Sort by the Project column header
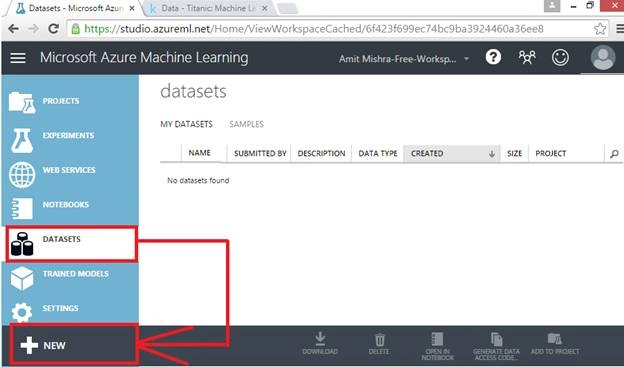 coord(551,153)
